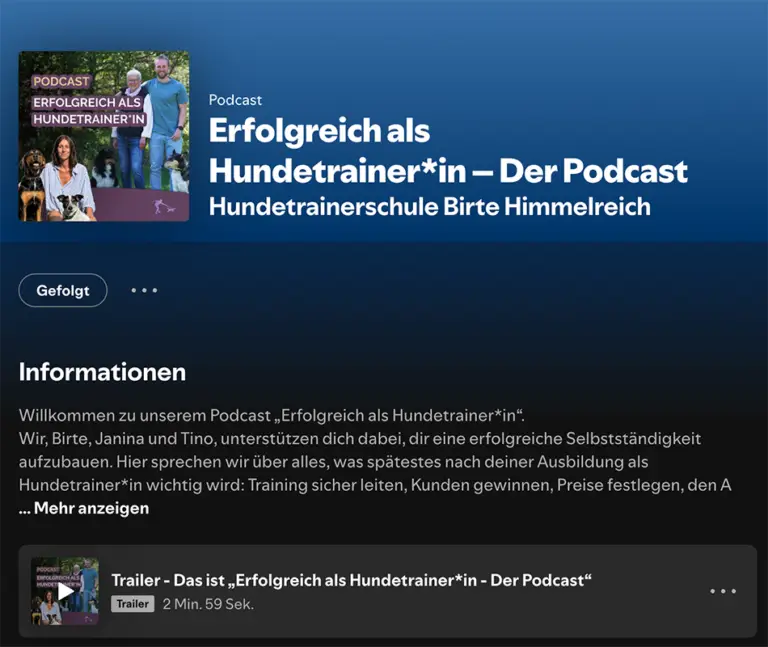Click publisher Hundetrainerschule Birte Himmelreich
The height and width of the screenshot is (647, 768).
[429, 207]
